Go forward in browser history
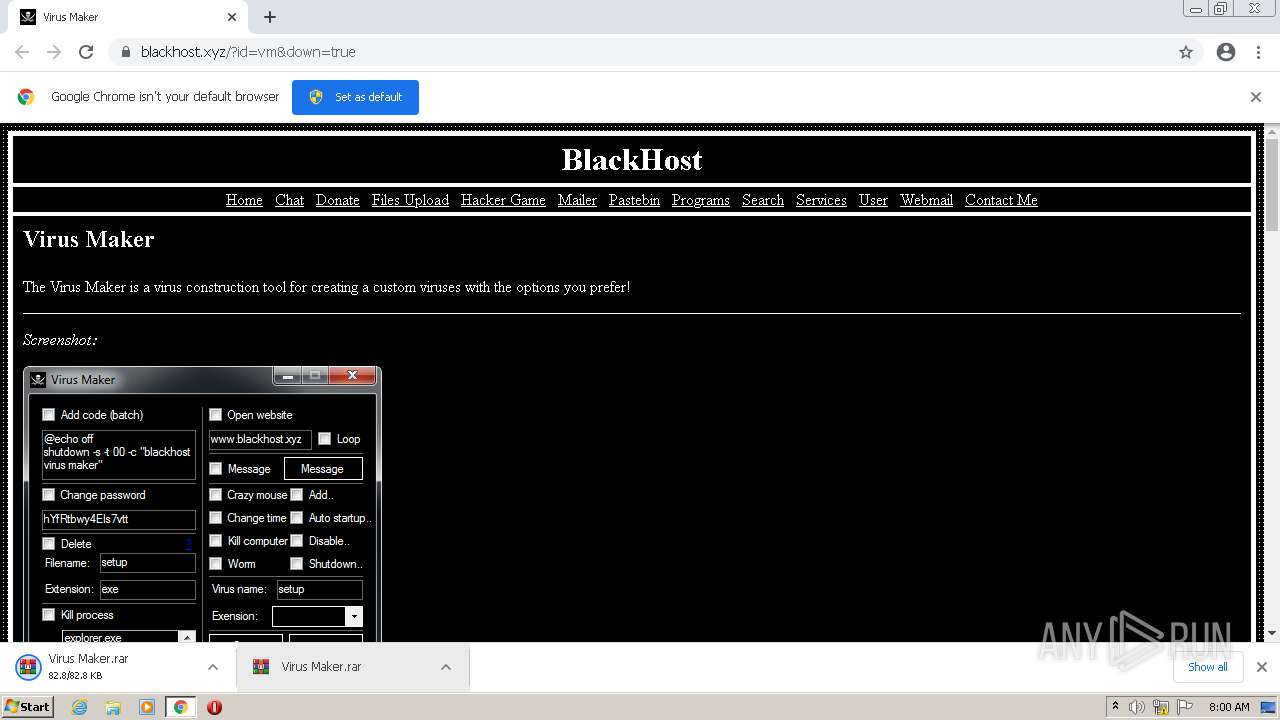Viewport: 1280px width, 720px height. click(x=54, y=52)
